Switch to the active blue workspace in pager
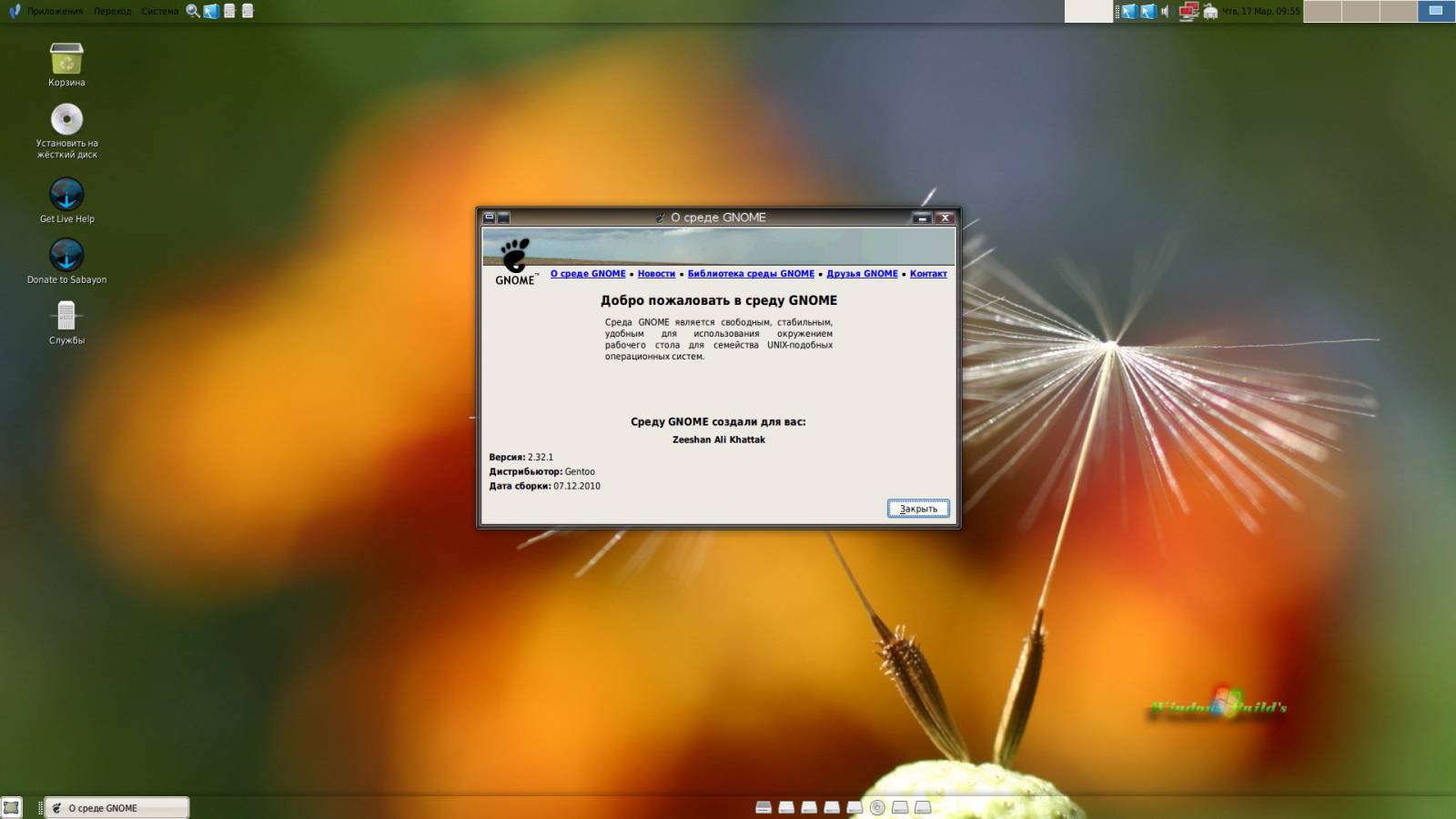Screen dimensions: 1456x819 coord(1437,11)
